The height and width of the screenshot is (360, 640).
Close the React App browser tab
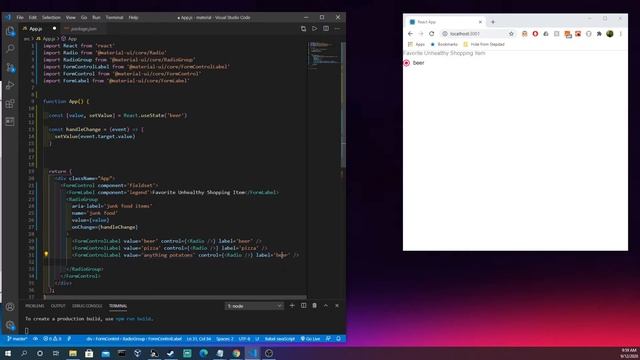480,22
